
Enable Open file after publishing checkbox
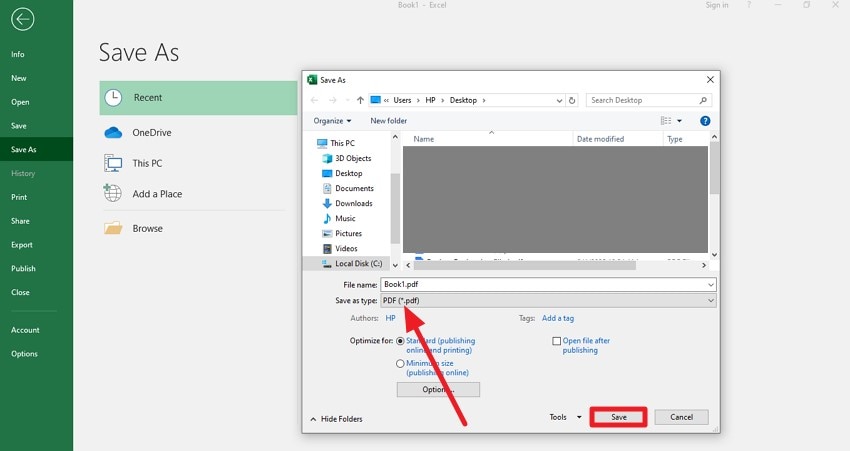(556, 341)
